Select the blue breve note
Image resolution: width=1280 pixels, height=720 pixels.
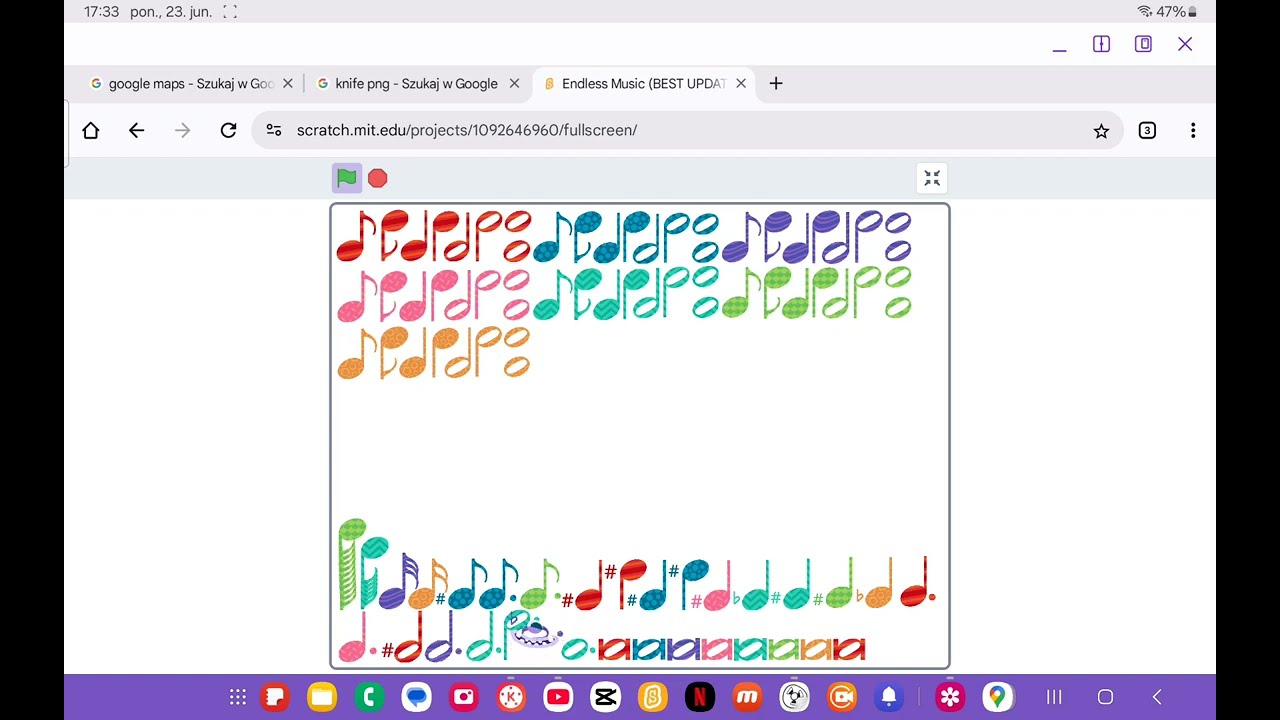click(648, 649)
